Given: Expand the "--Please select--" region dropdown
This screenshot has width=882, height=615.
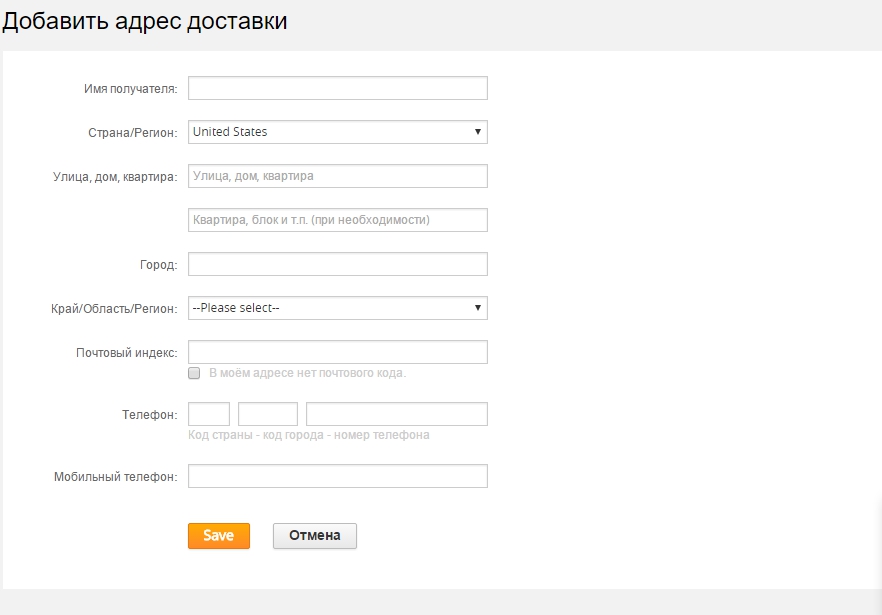Looking at the screenshot, I should coord(337,308).
